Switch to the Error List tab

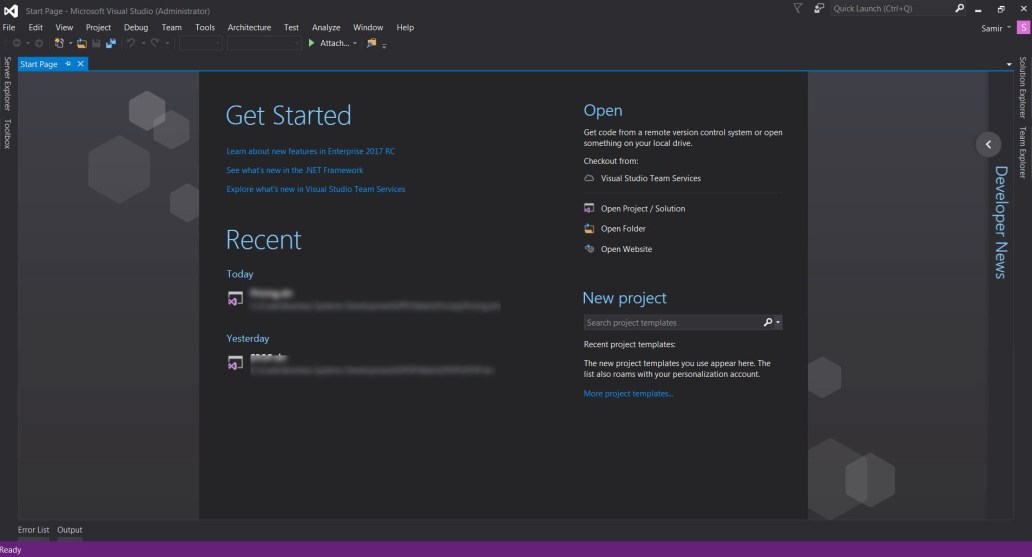tap(34, 530)
